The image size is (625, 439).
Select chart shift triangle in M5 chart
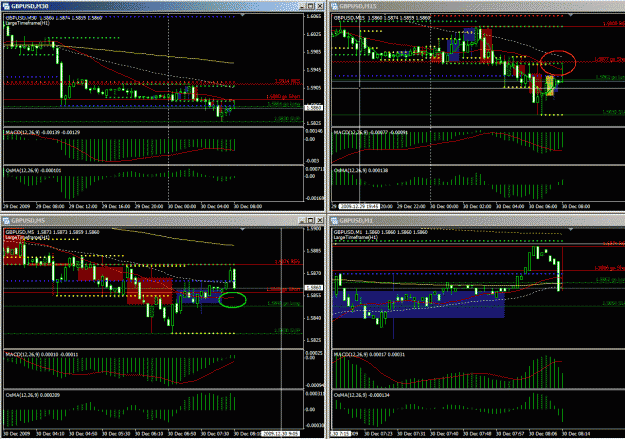(x=242, y=229)
